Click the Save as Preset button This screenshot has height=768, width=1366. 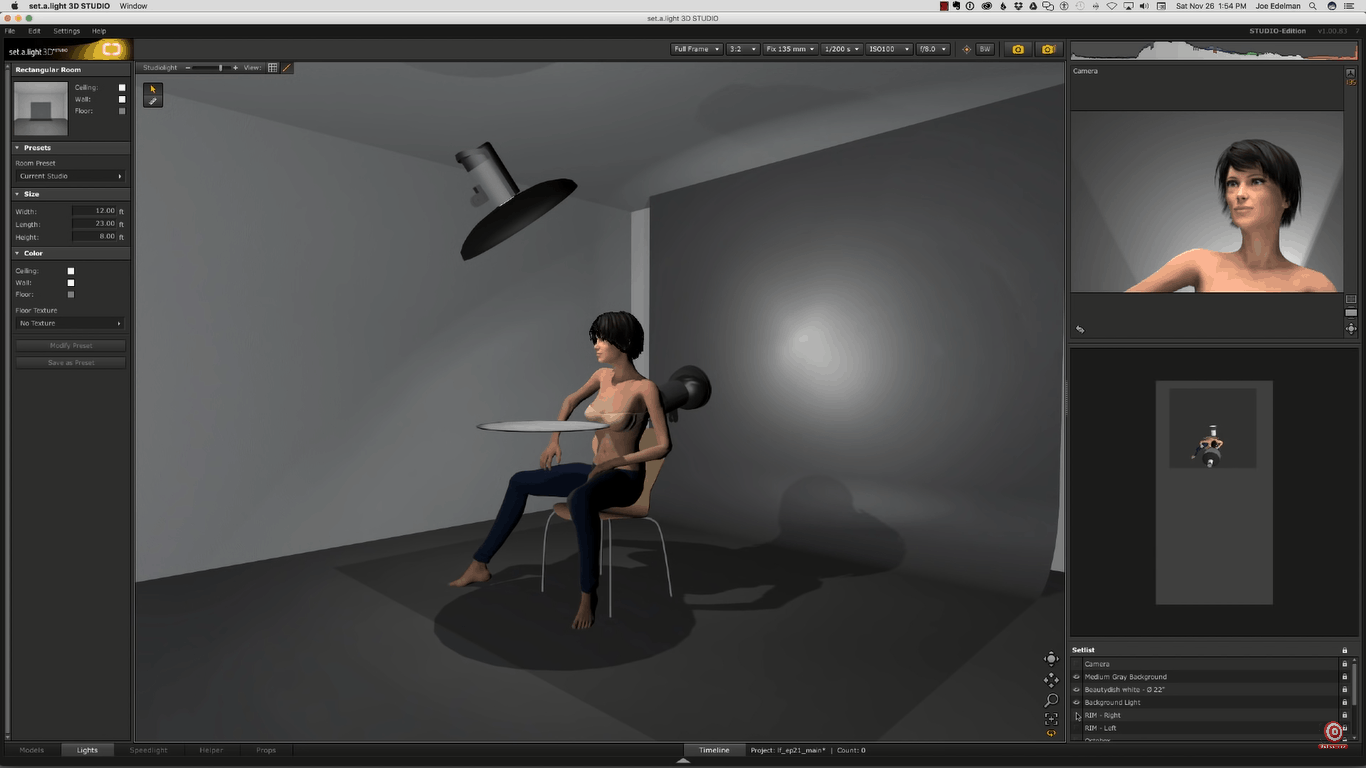pyautogui.click(x=71, y=363)
